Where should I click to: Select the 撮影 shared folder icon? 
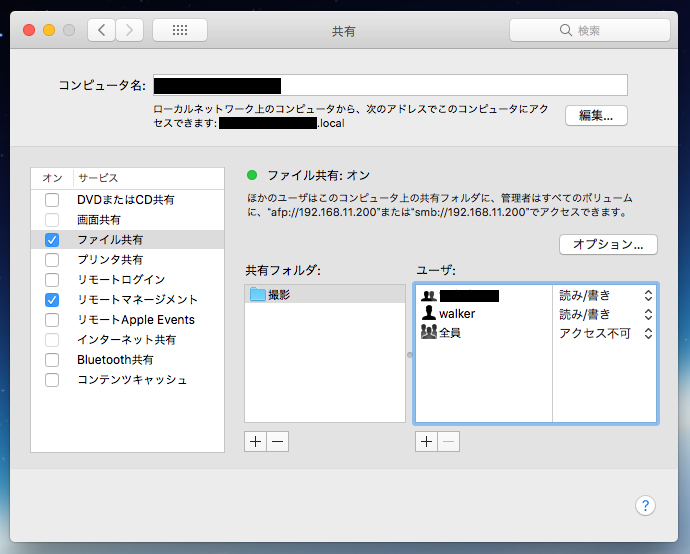[258, 295]
